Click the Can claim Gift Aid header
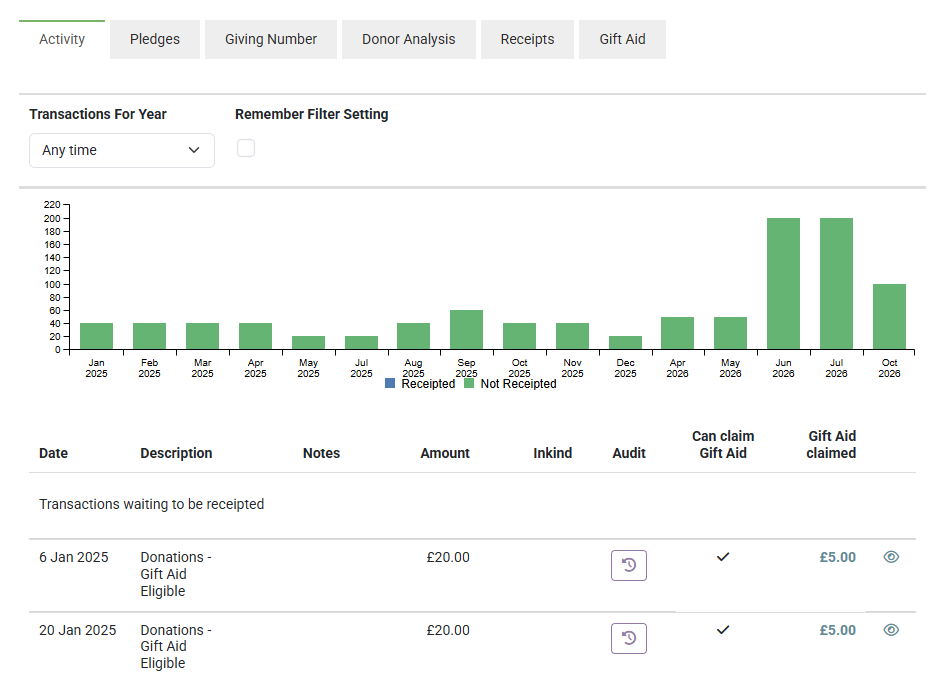This screenshot has width=942, height=682. point(723,445)
